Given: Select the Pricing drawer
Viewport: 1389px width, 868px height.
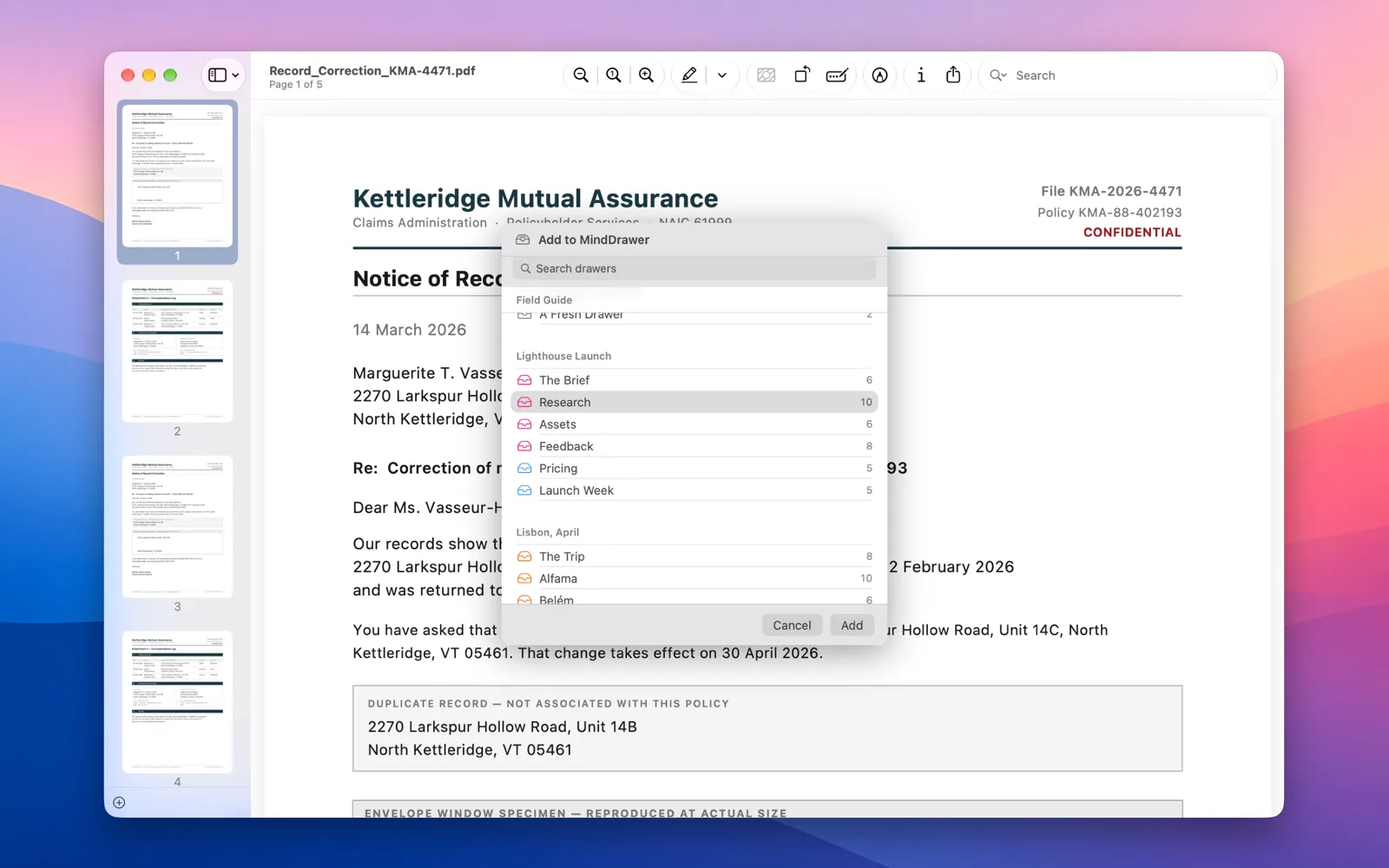Looking at the screenshot, I should pyautogui.click(x=694, y=469).
